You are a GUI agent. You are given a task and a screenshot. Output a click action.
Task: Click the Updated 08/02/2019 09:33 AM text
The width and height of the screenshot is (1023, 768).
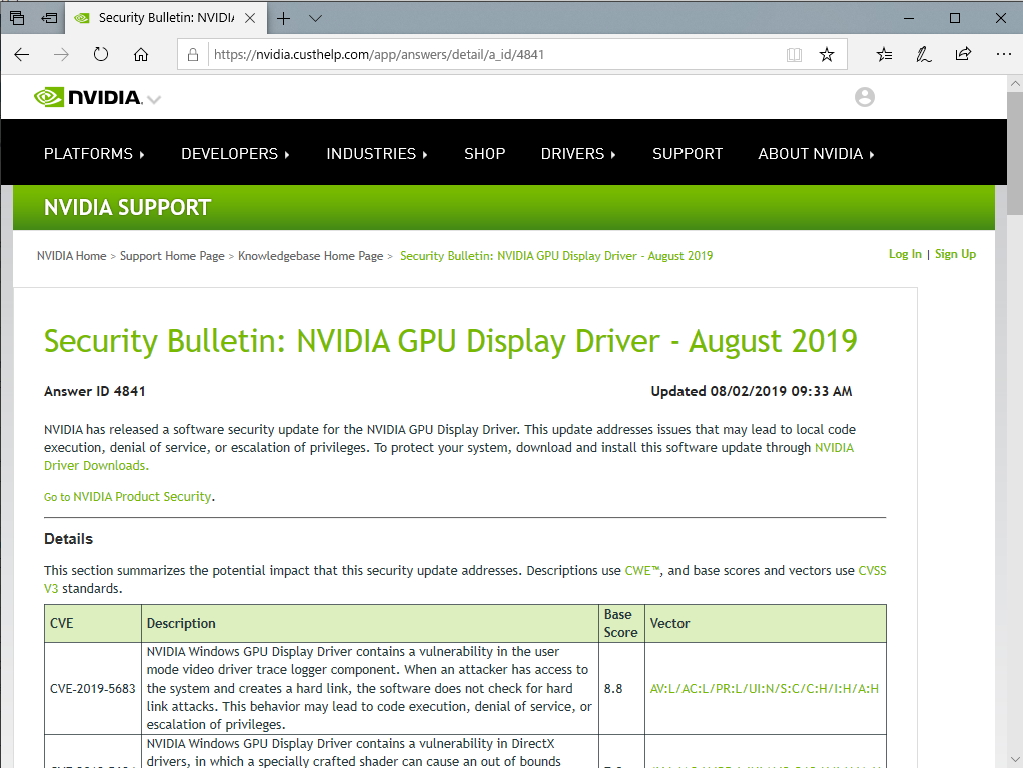click(751, 391)
